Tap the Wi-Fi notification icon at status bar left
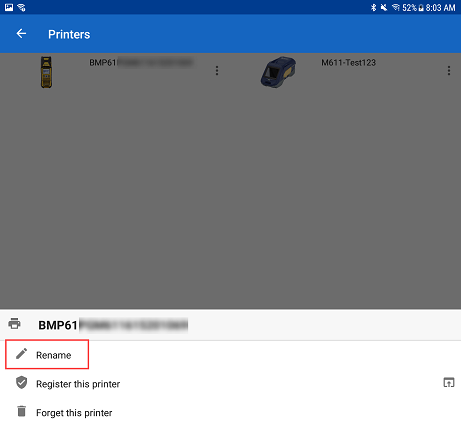The width and height of the screenshot is (461, 439). point(21,7)
